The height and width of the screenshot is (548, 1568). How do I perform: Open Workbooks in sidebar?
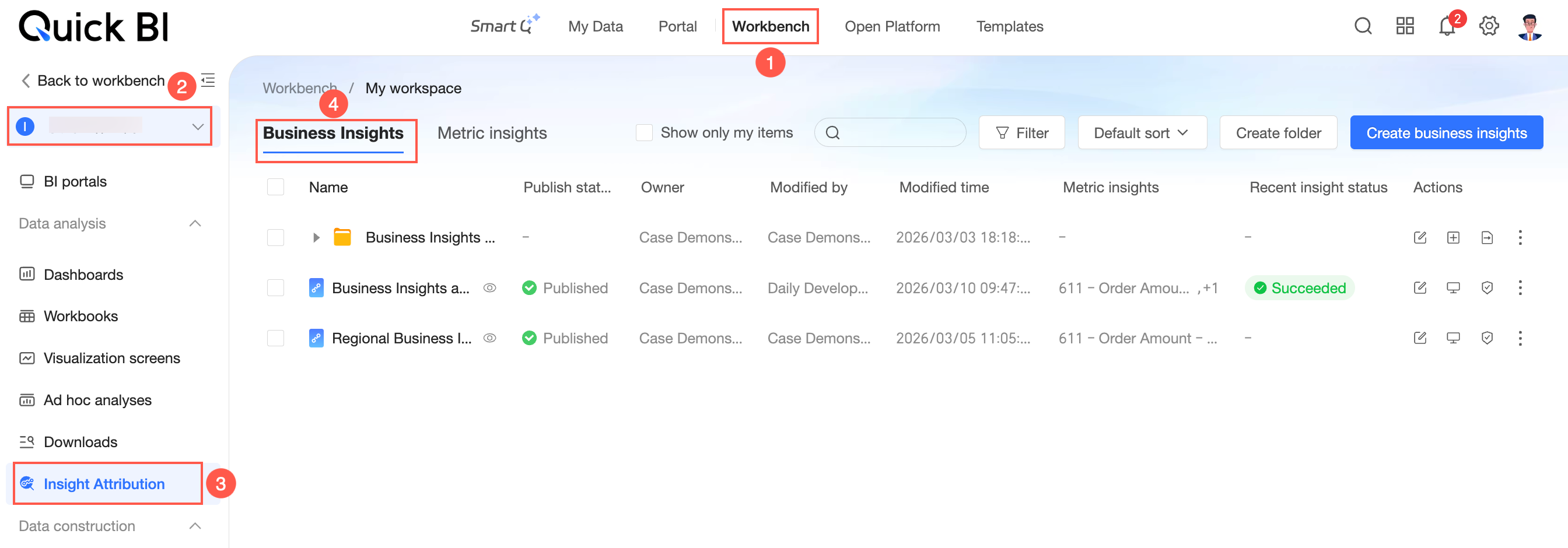(x=69, y=315)
